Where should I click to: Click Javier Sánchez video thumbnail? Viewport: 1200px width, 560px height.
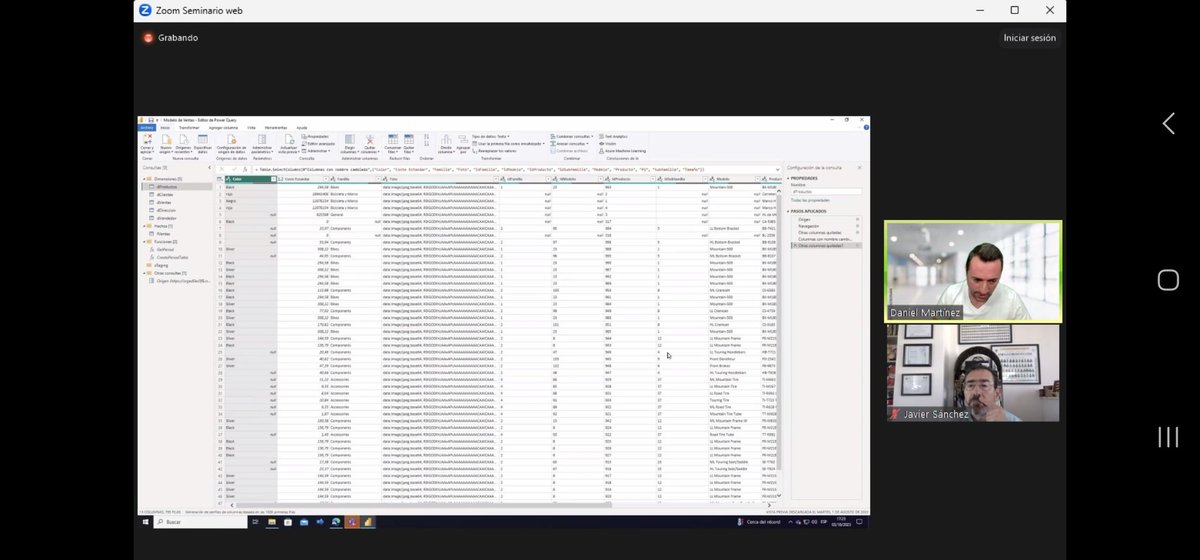(x=973, y=373)
